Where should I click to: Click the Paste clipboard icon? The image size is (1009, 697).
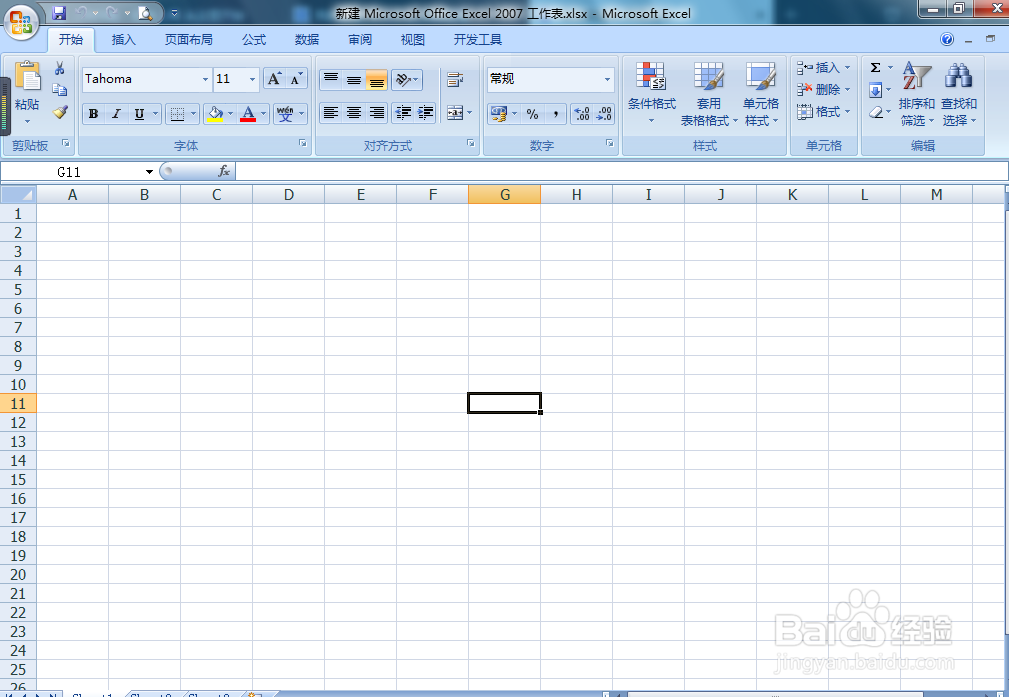[28, 77]
